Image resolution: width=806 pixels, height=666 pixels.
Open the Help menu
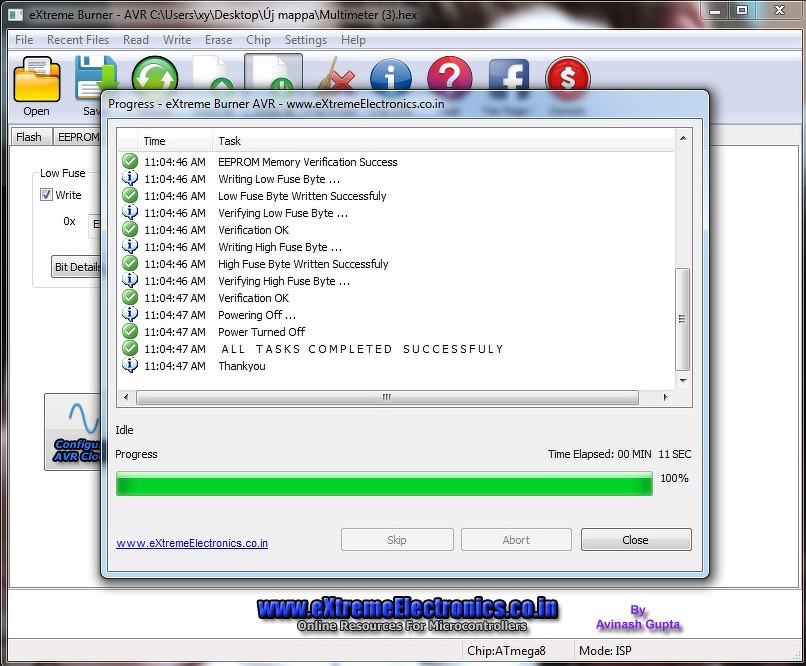click(x=353, y=40)
